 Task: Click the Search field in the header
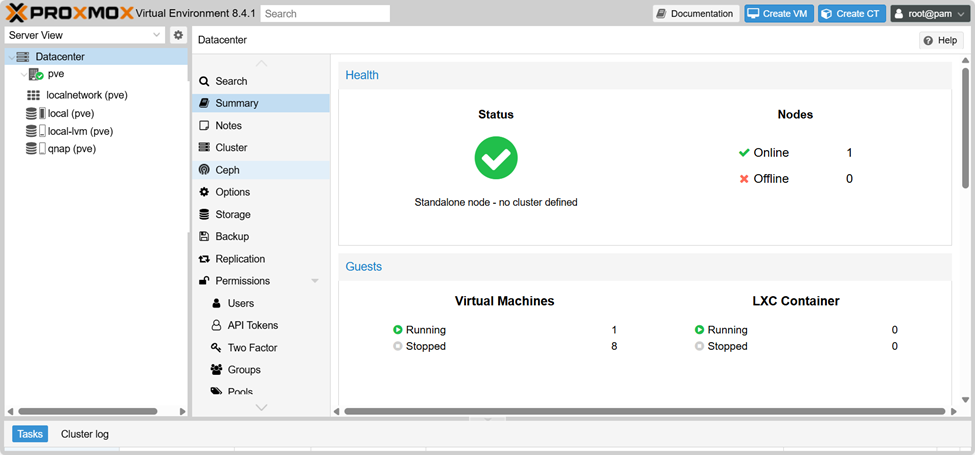click(x=325, y=14)
